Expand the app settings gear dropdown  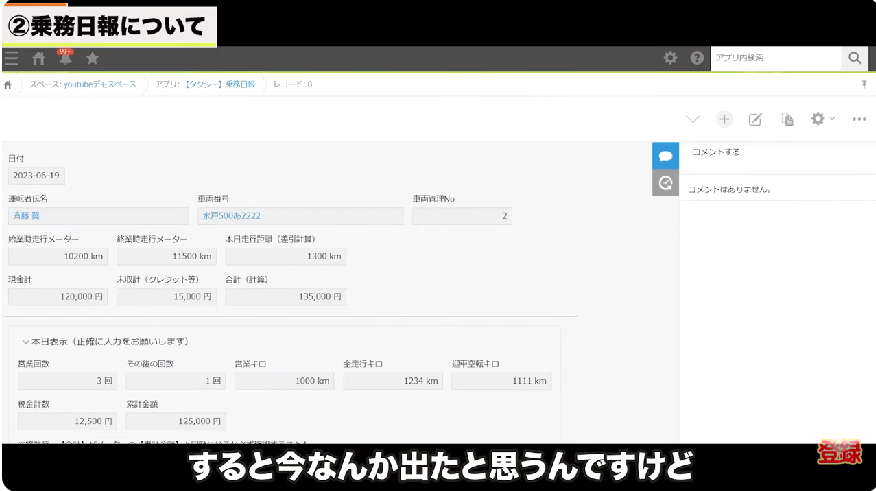pos(822,119)
